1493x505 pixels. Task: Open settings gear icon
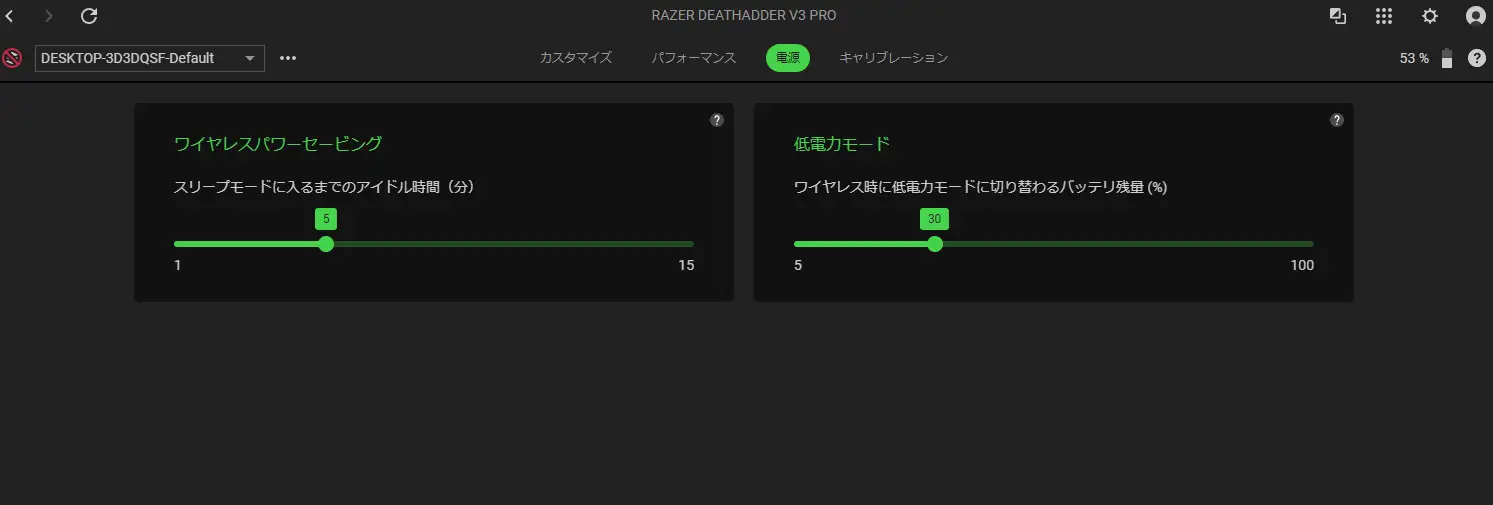1430,16
